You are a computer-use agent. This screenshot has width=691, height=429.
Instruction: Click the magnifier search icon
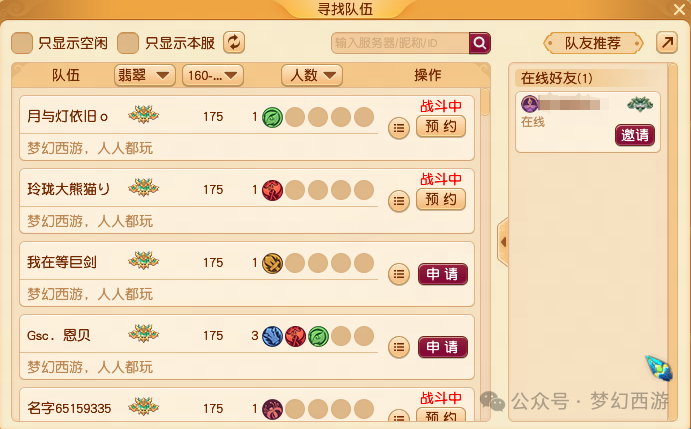479,43
